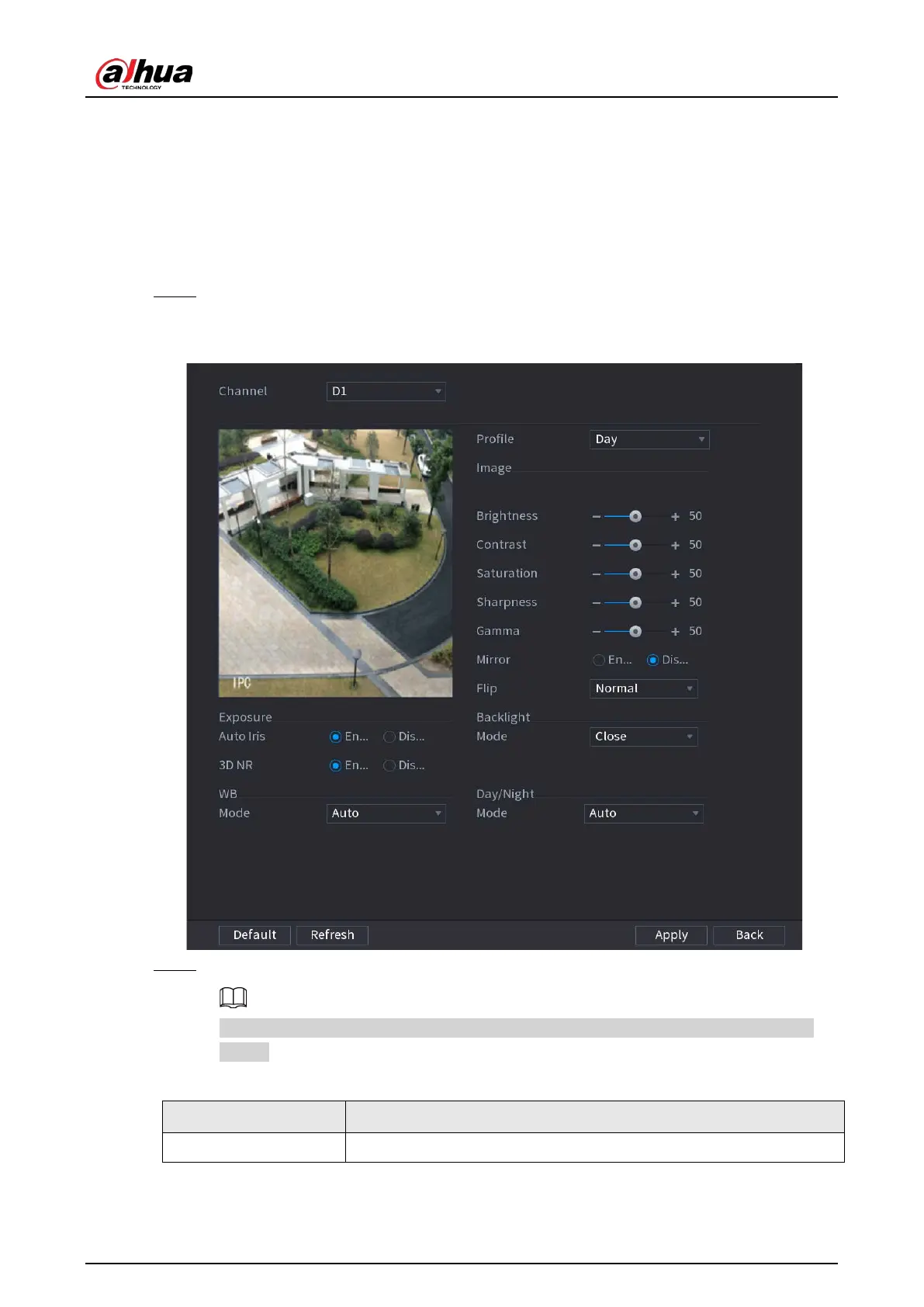The image size is (924, 1307).
Task: Increase Gamma with the plus icon
Action: point(675,632)
